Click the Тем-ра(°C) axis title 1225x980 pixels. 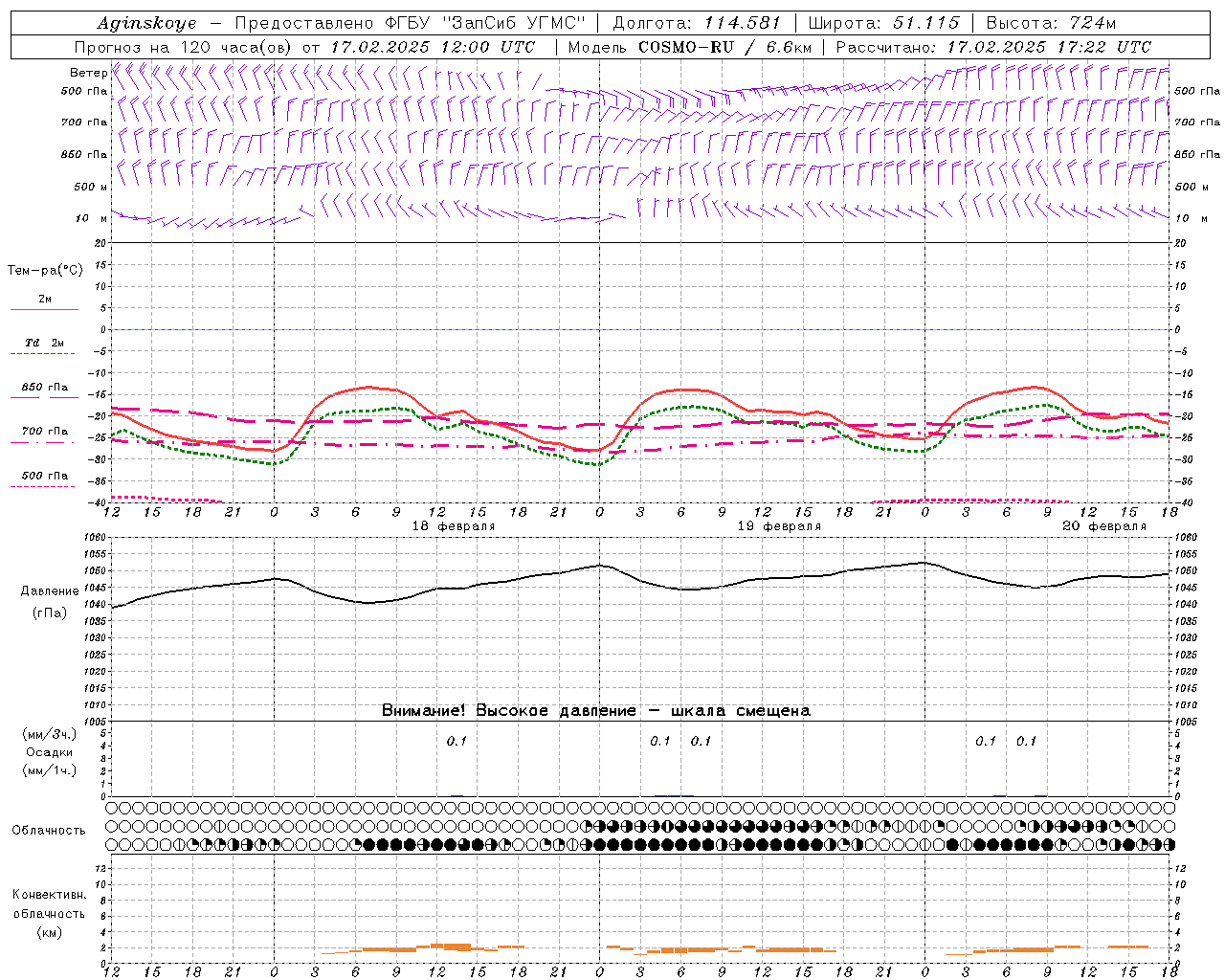[45, 271]
